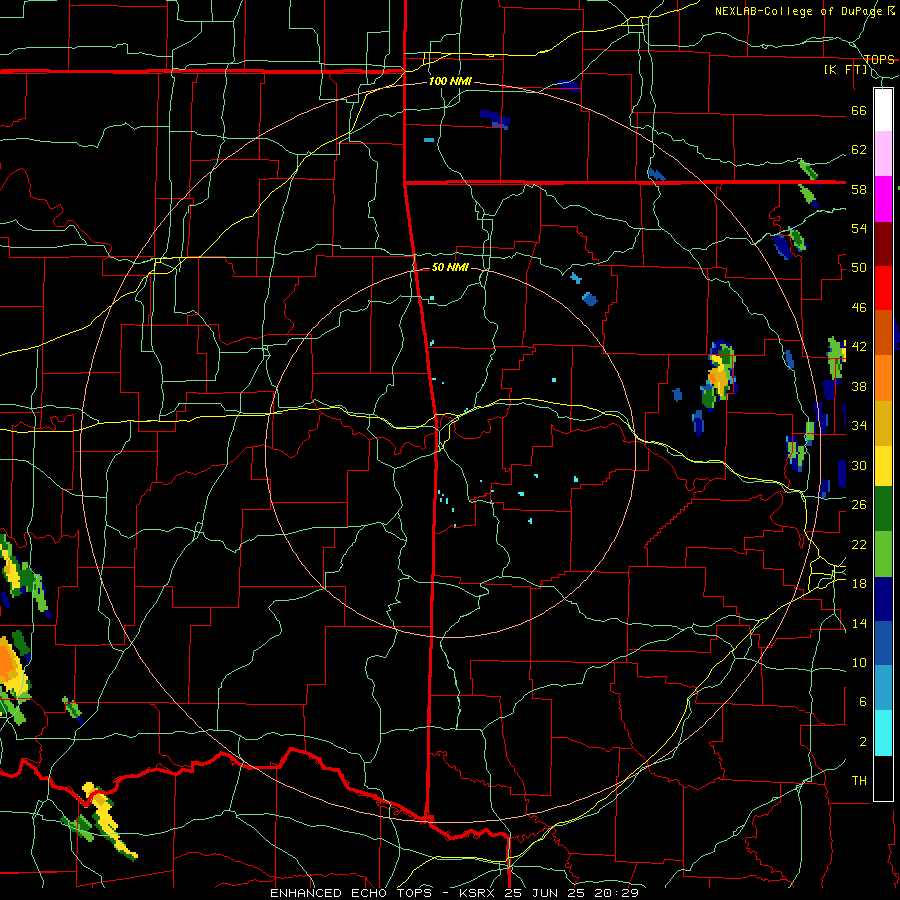Click the legend value "18"
The height and width of the screenshot is (900, 900).
(x=859, y=584)
